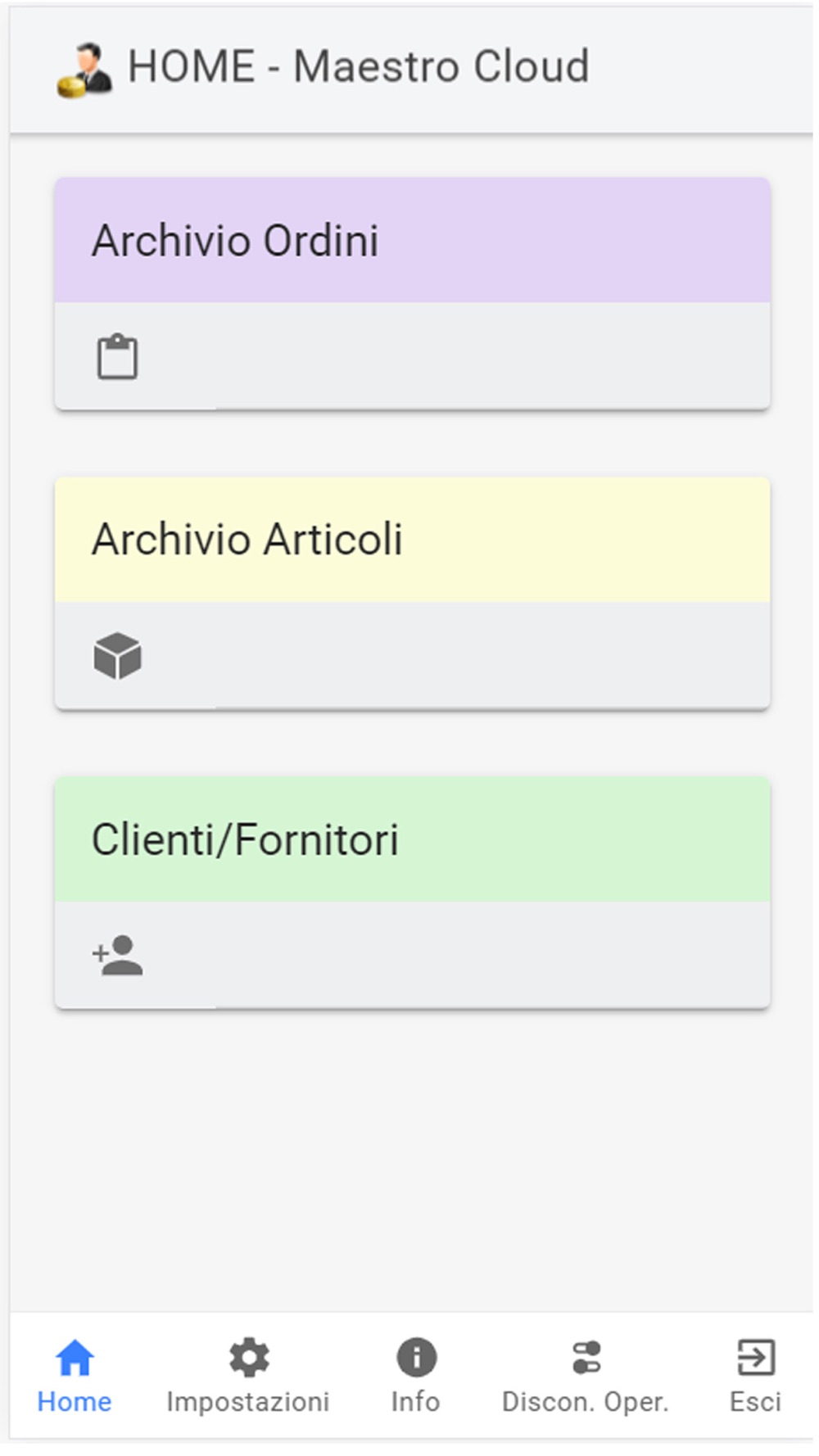Screen dimensions: 819x1456
Task: Click the gray footer of the Clienti/Fornitori card
Action: pos(413,955)
